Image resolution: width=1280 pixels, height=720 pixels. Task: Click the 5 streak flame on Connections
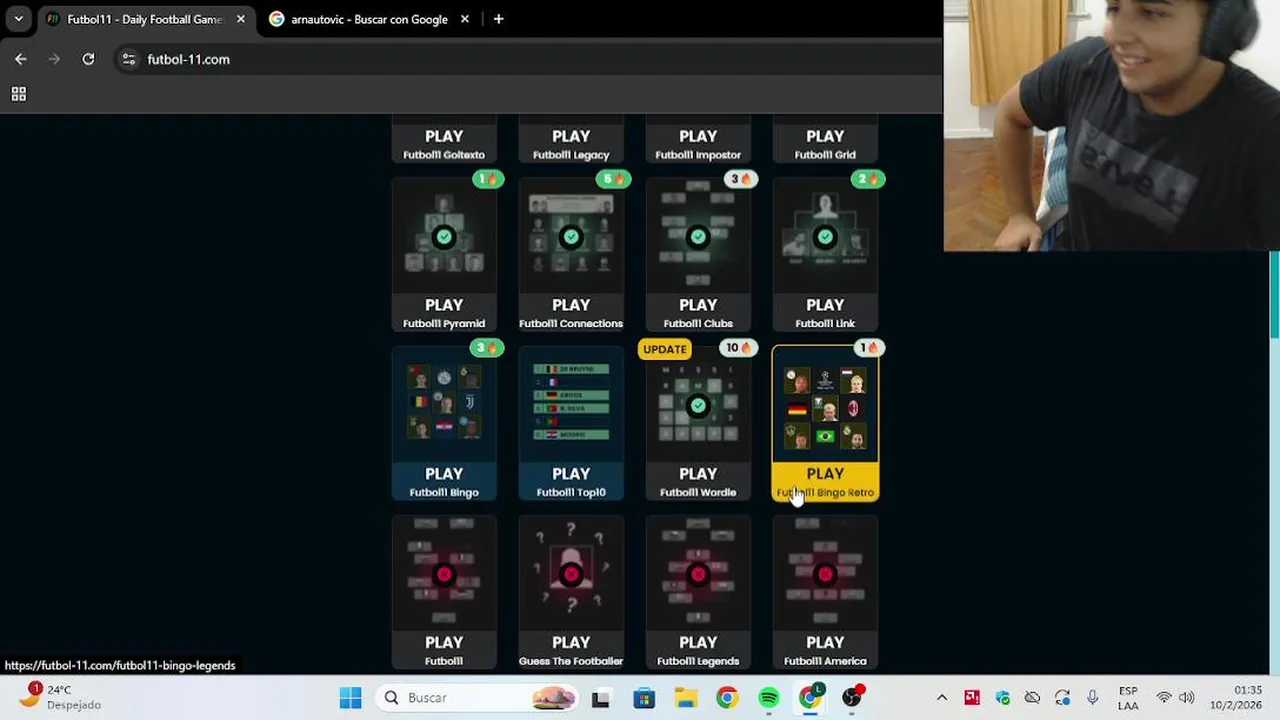(613, 179)
